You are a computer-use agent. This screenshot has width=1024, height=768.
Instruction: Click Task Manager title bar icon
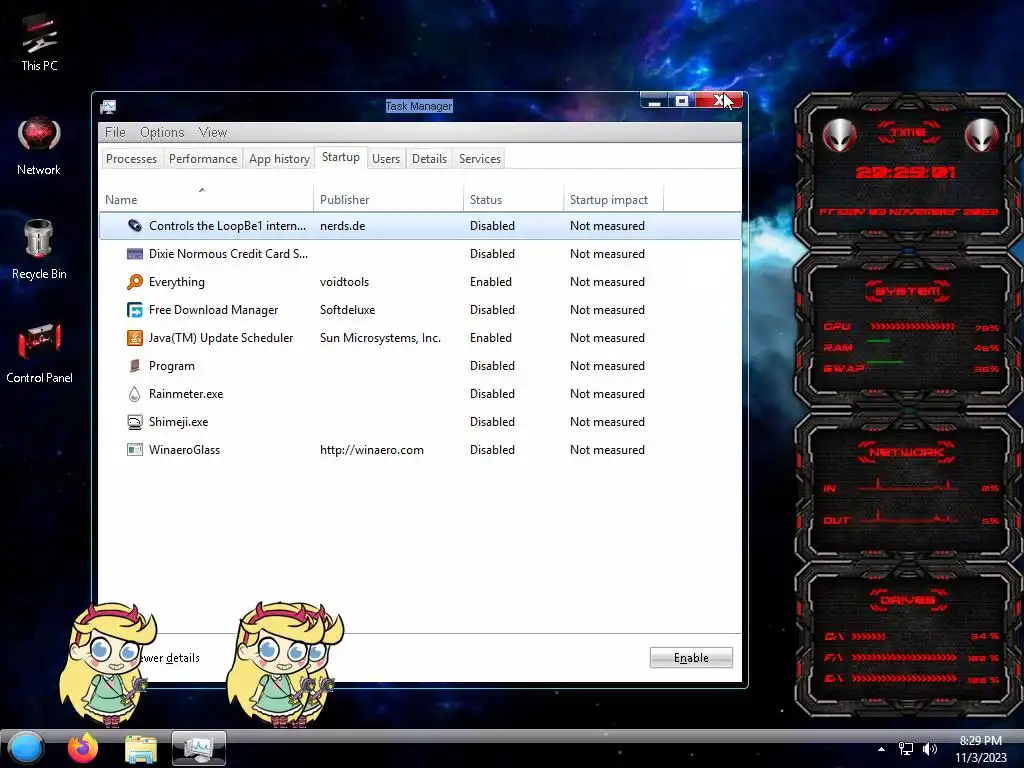(108, 106)
